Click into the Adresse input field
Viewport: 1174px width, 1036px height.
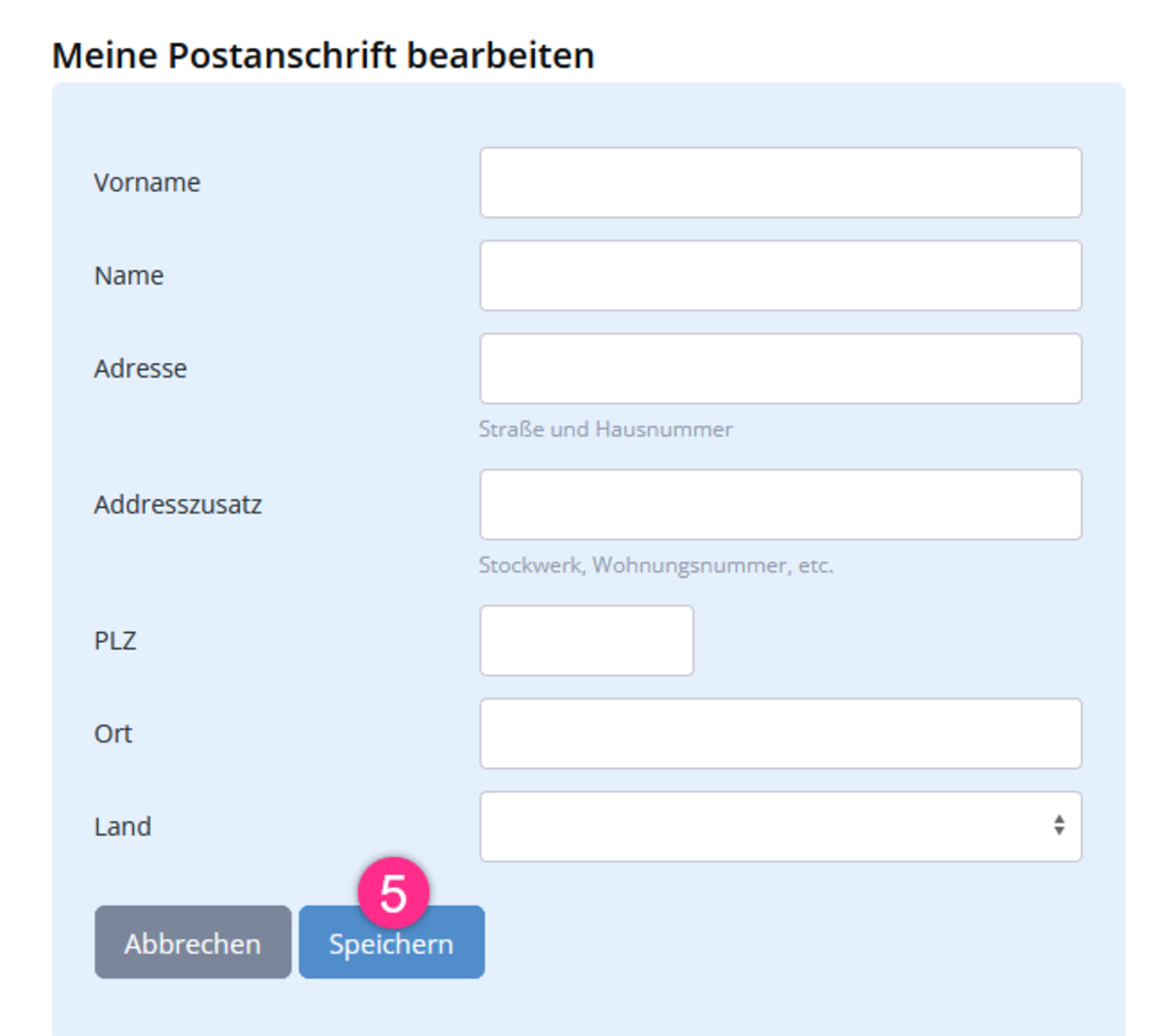780,369
